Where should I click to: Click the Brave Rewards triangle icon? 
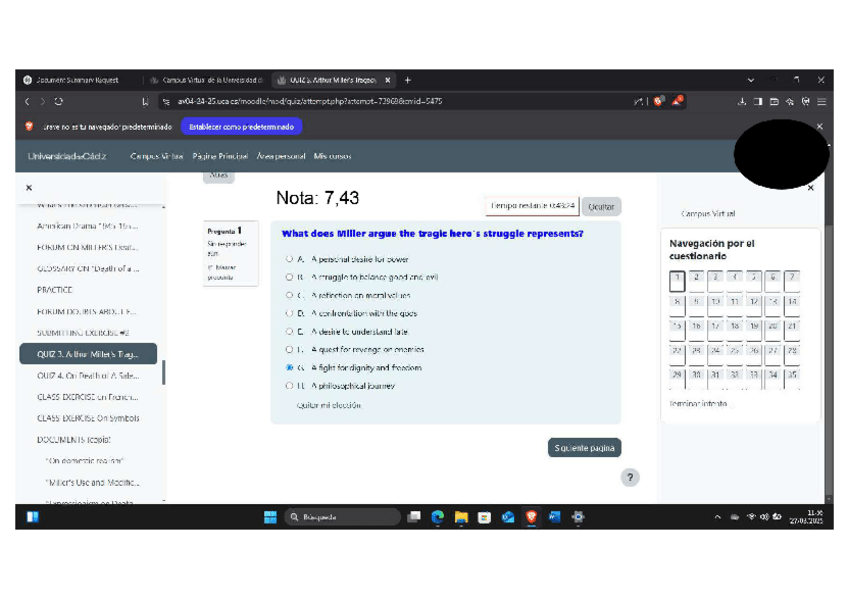tap(677, 101)
